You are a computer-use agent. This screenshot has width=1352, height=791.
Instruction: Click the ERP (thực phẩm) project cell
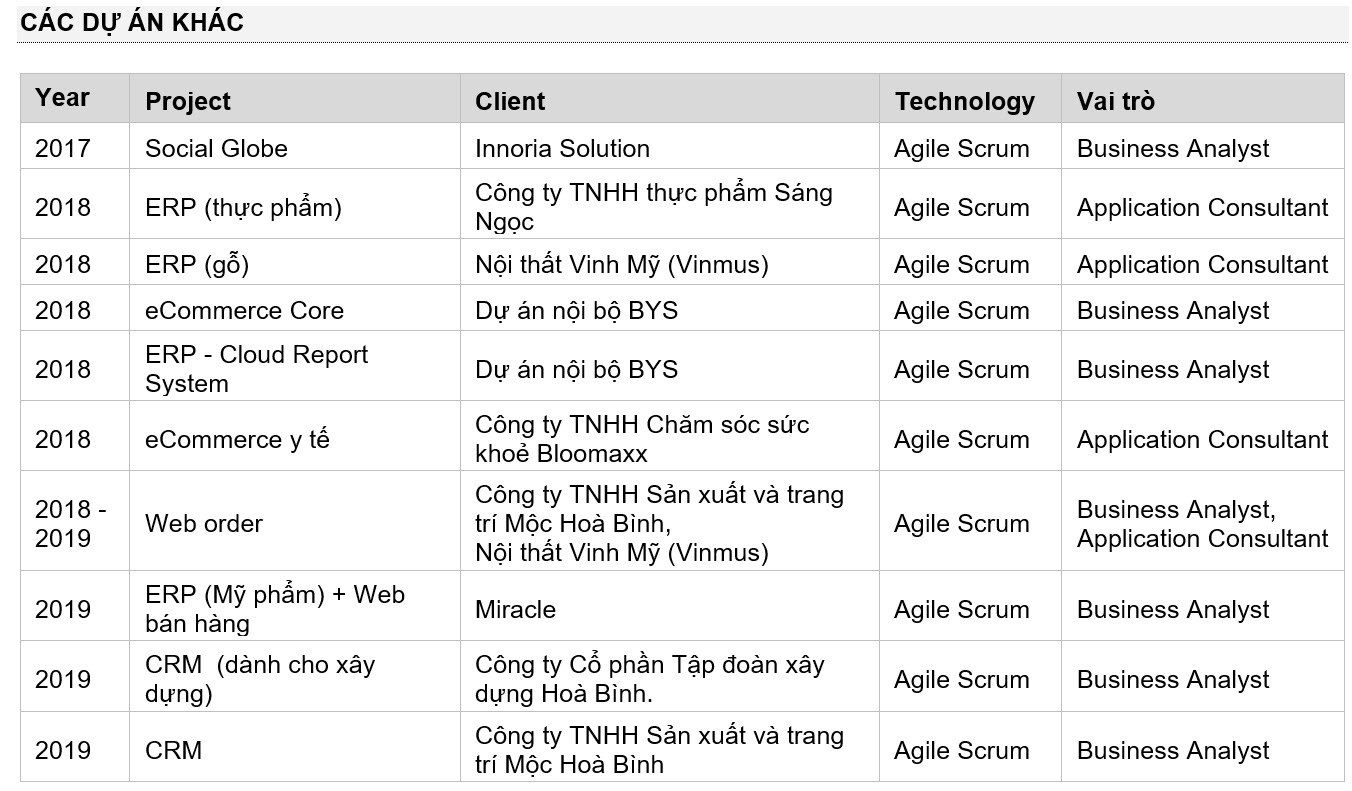295,205
